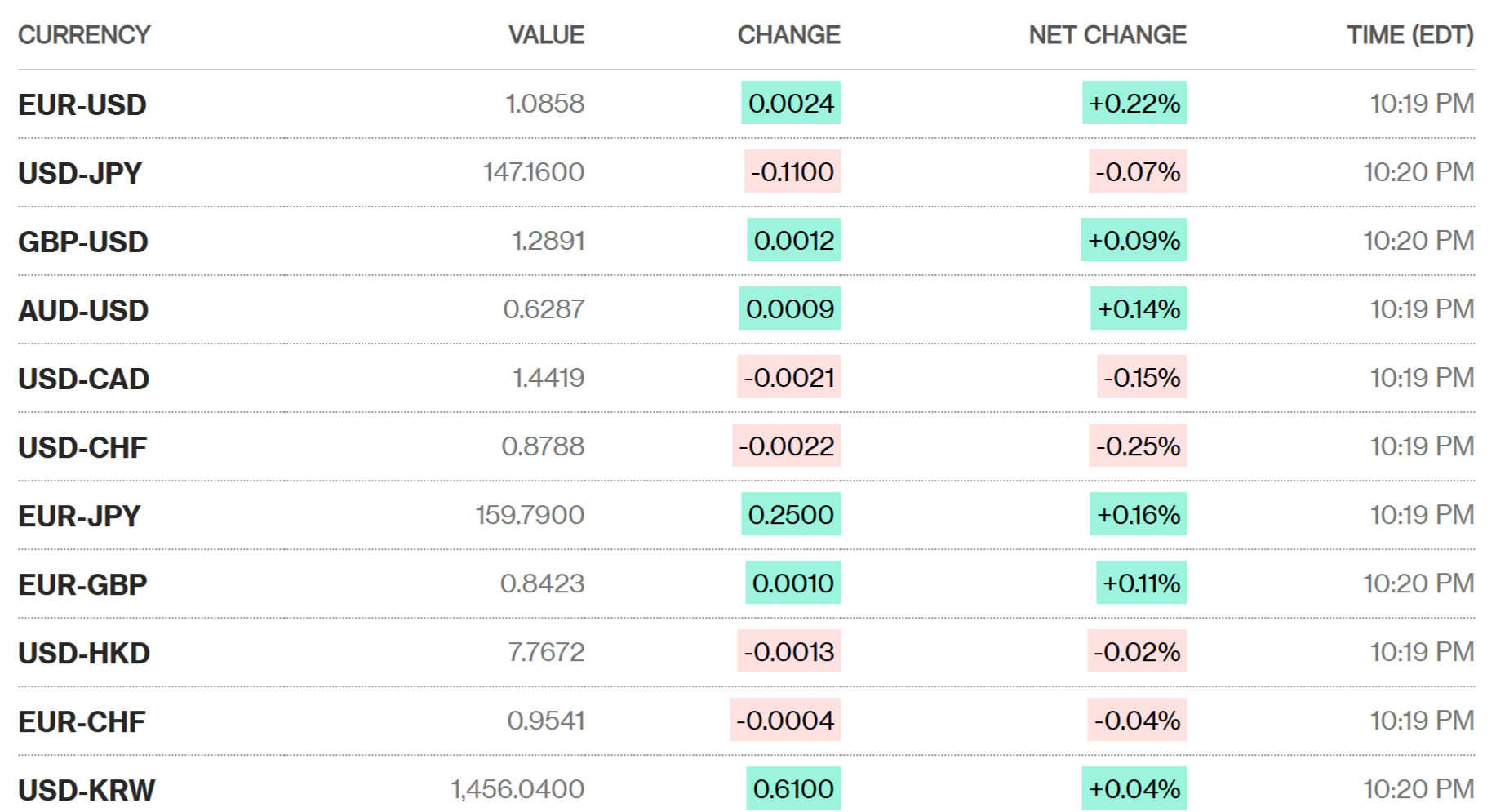
Task: Select the USD-KRW currency link
Action: [87, 790]
